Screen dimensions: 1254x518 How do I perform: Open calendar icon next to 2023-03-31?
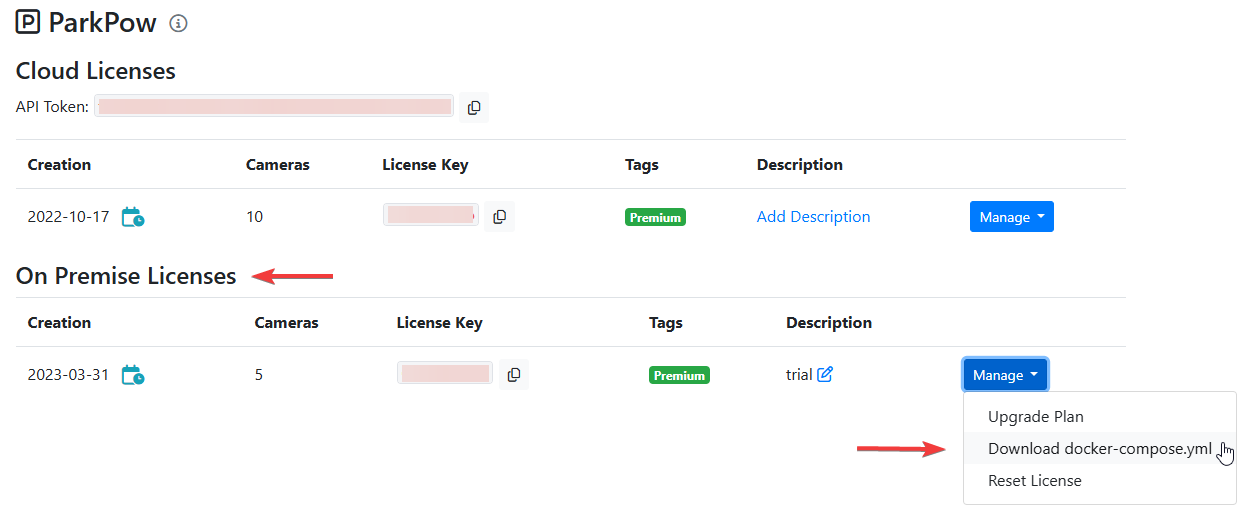(133, 375)
